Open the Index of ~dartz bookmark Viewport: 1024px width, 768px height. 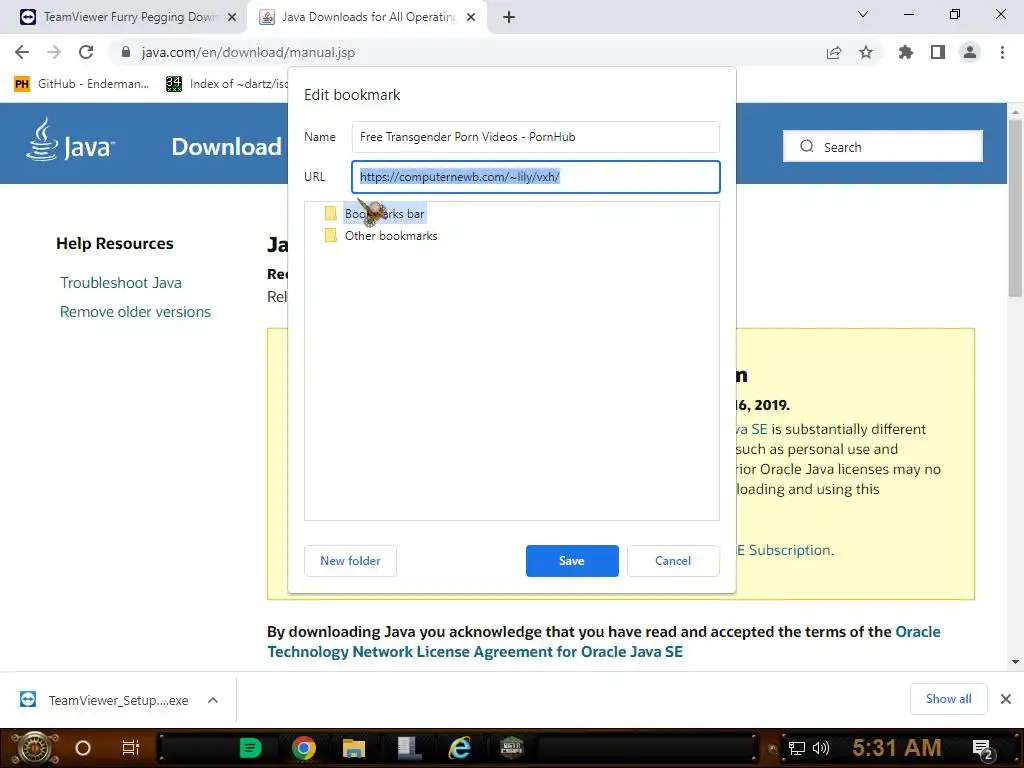tap(227, 84)
